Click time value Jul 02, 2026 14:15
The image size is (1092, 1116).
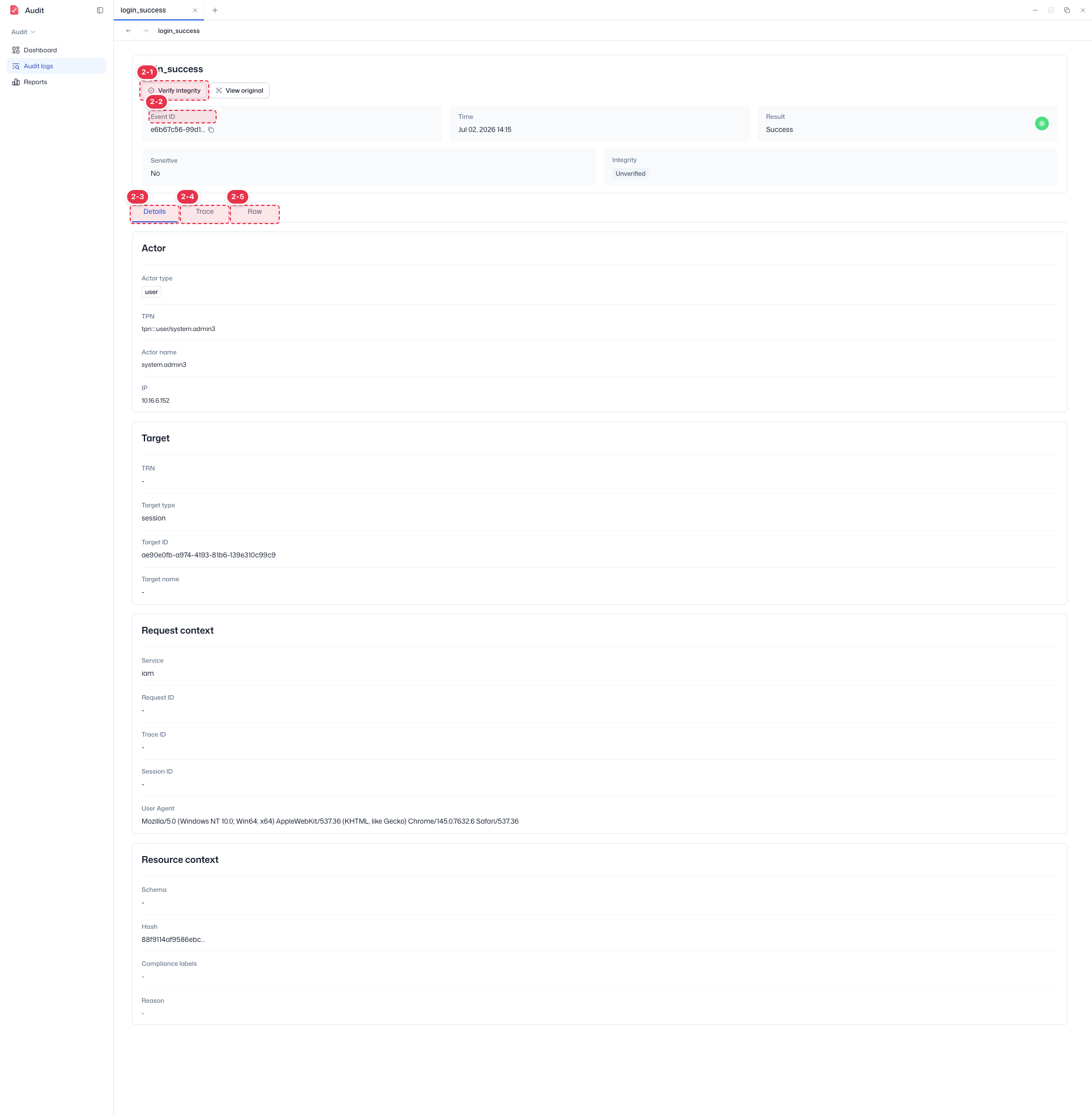coord(485,130)
